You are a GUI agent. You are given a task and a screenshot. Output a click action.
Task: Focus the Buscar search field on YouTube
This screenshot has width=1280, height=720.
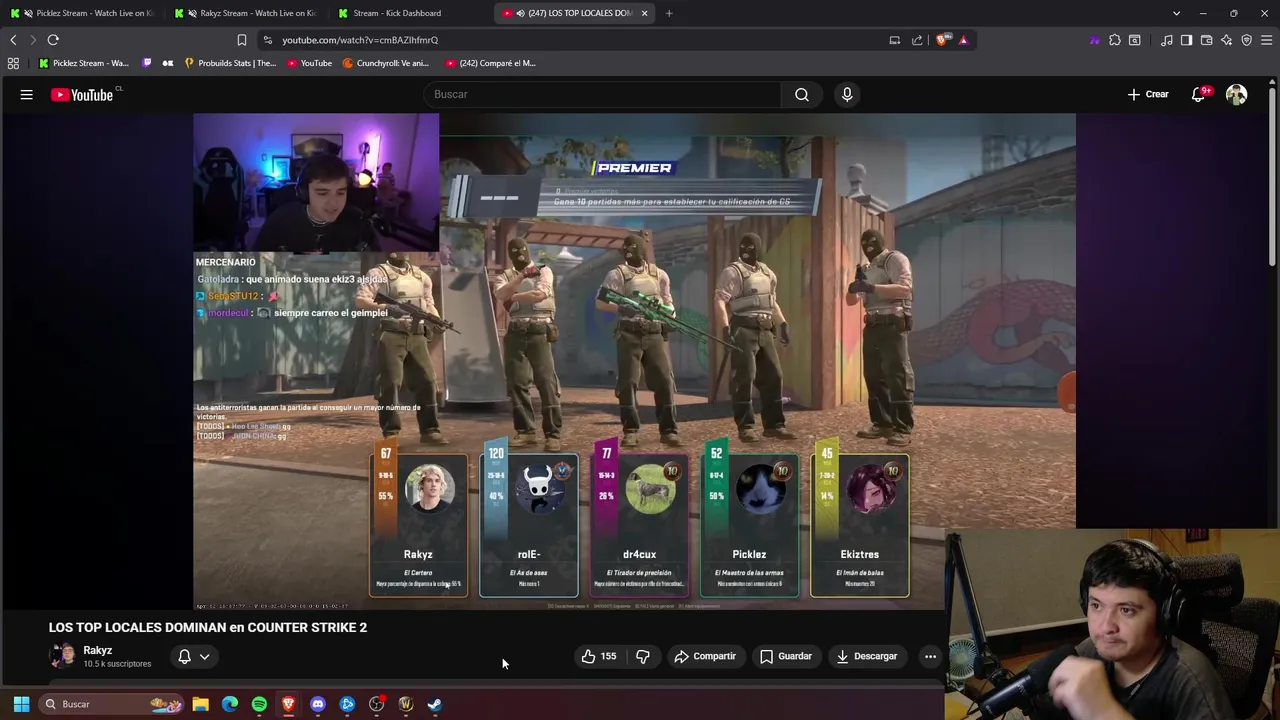(603, 94)
